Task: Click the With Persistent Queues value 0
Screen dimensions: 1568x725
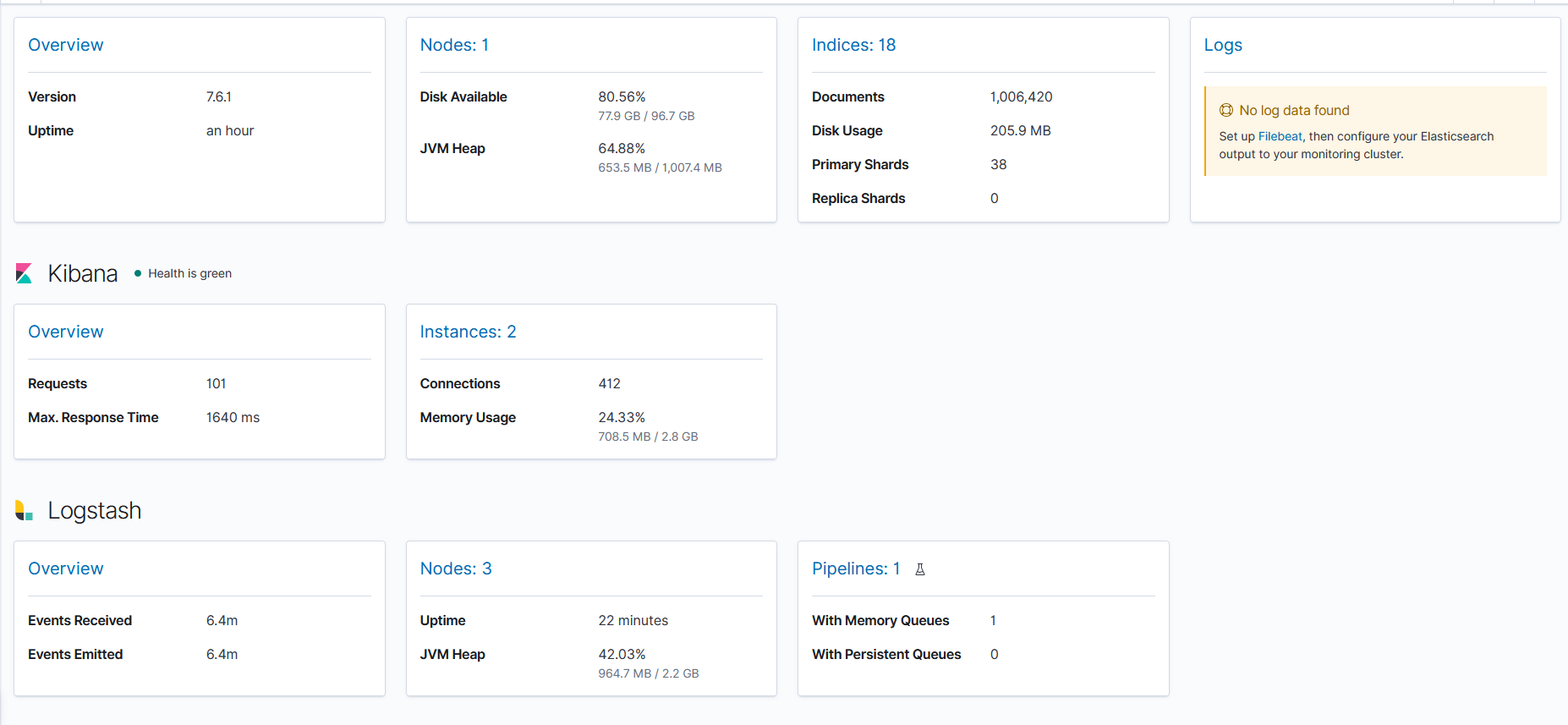Action: (995, 654)
